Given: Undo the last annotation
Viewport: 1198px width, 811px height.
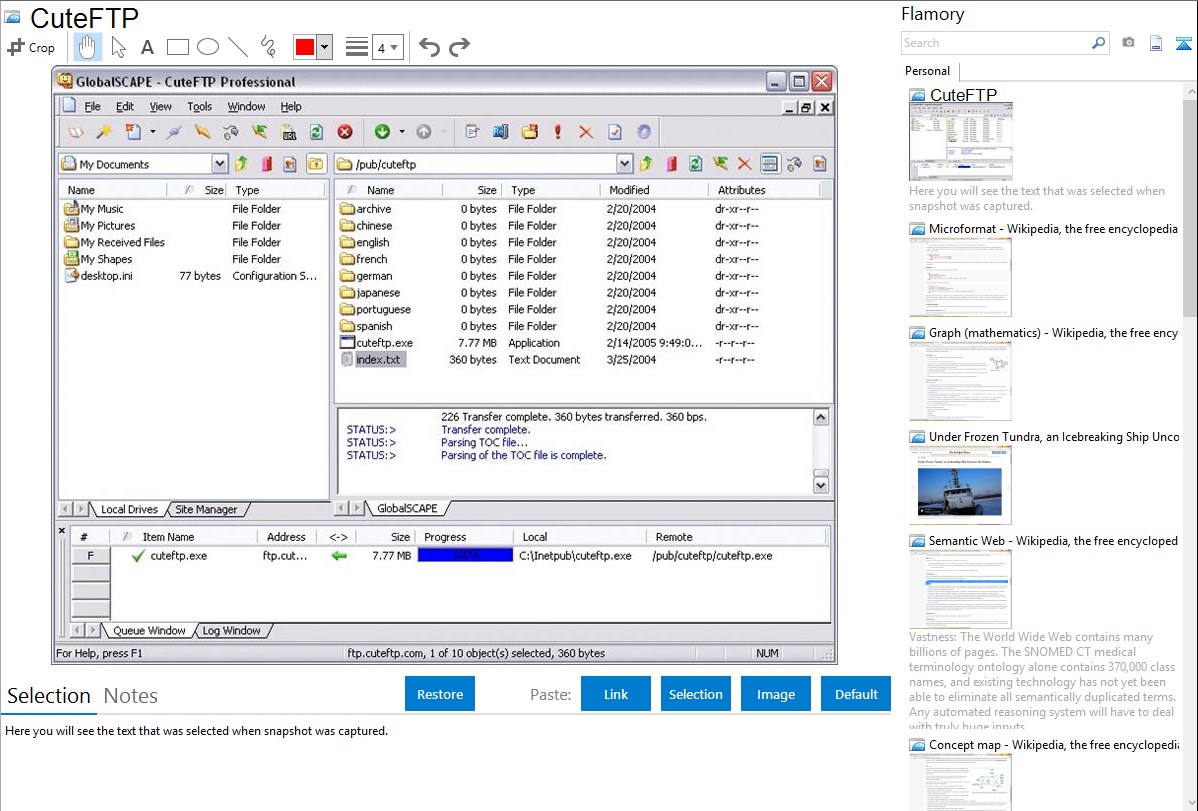Looking at the screenshot, I should pos(429,47).
